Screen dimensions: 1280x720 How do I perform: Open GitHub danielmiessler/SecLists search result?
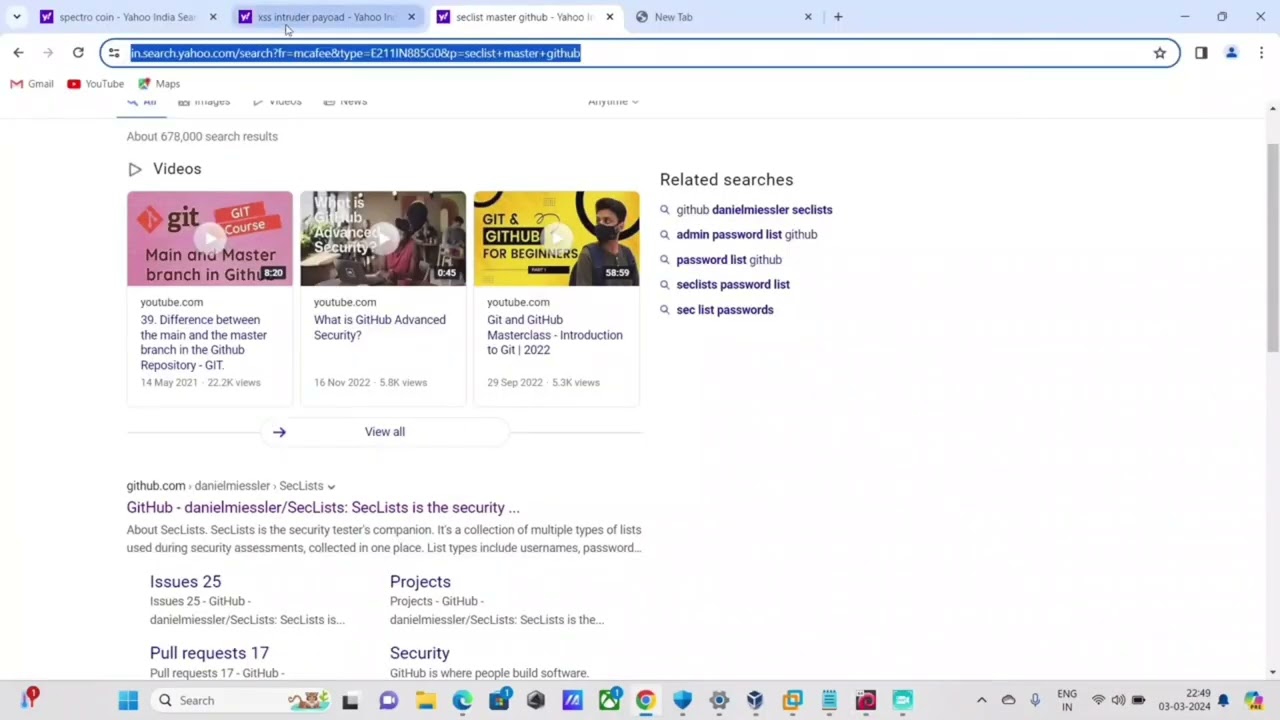[x=323, y=508]
